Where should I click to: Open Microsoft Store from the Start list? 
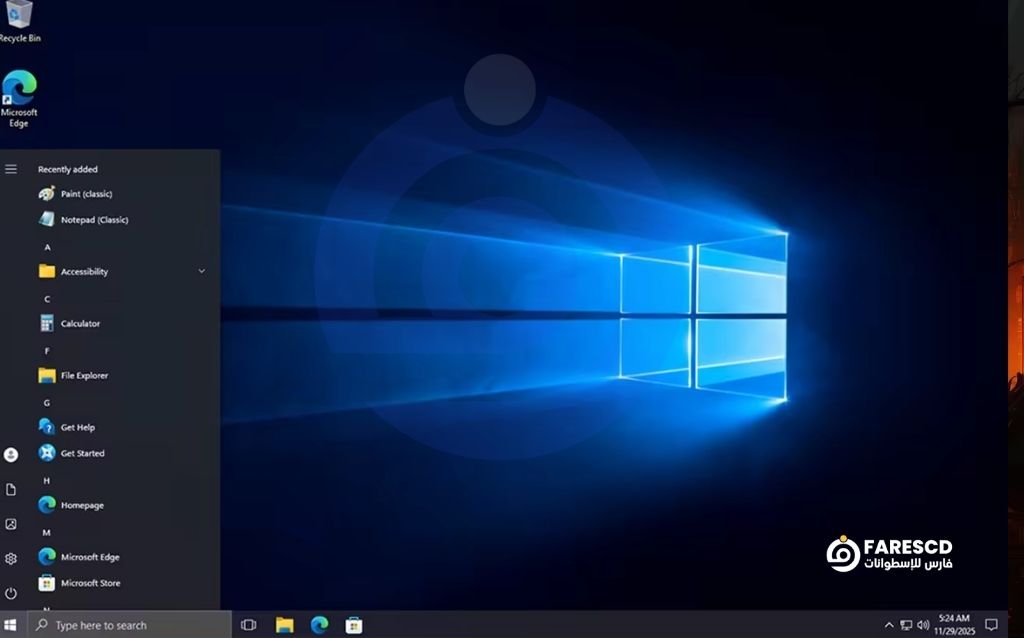[x=89, y=583]
